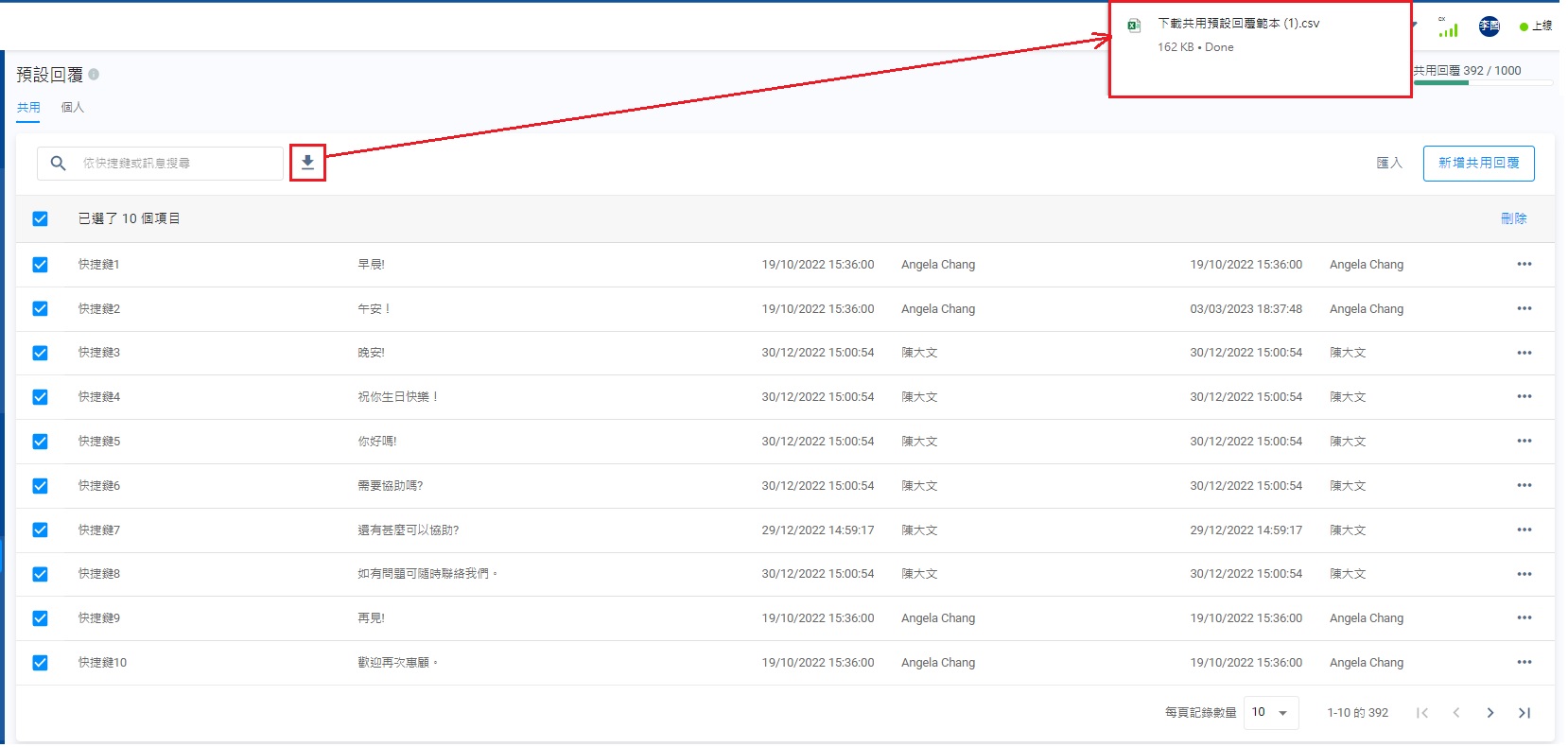Uncheck the 快捷鍵1 row checkbox
The height and width of the screenshot is (747, 1568).
click(x=40, y=265)
